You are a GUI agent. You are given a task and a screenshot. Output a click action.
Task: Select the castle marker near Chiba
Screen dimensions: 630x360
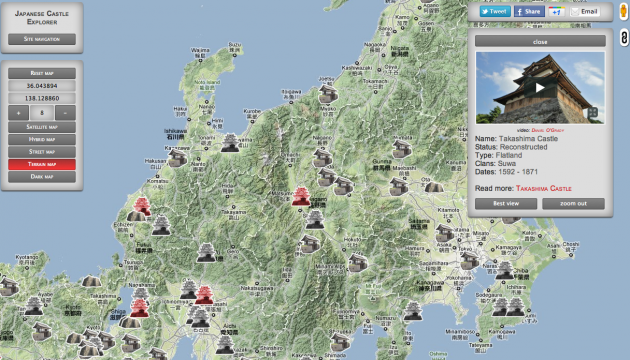tap(505, 270)
